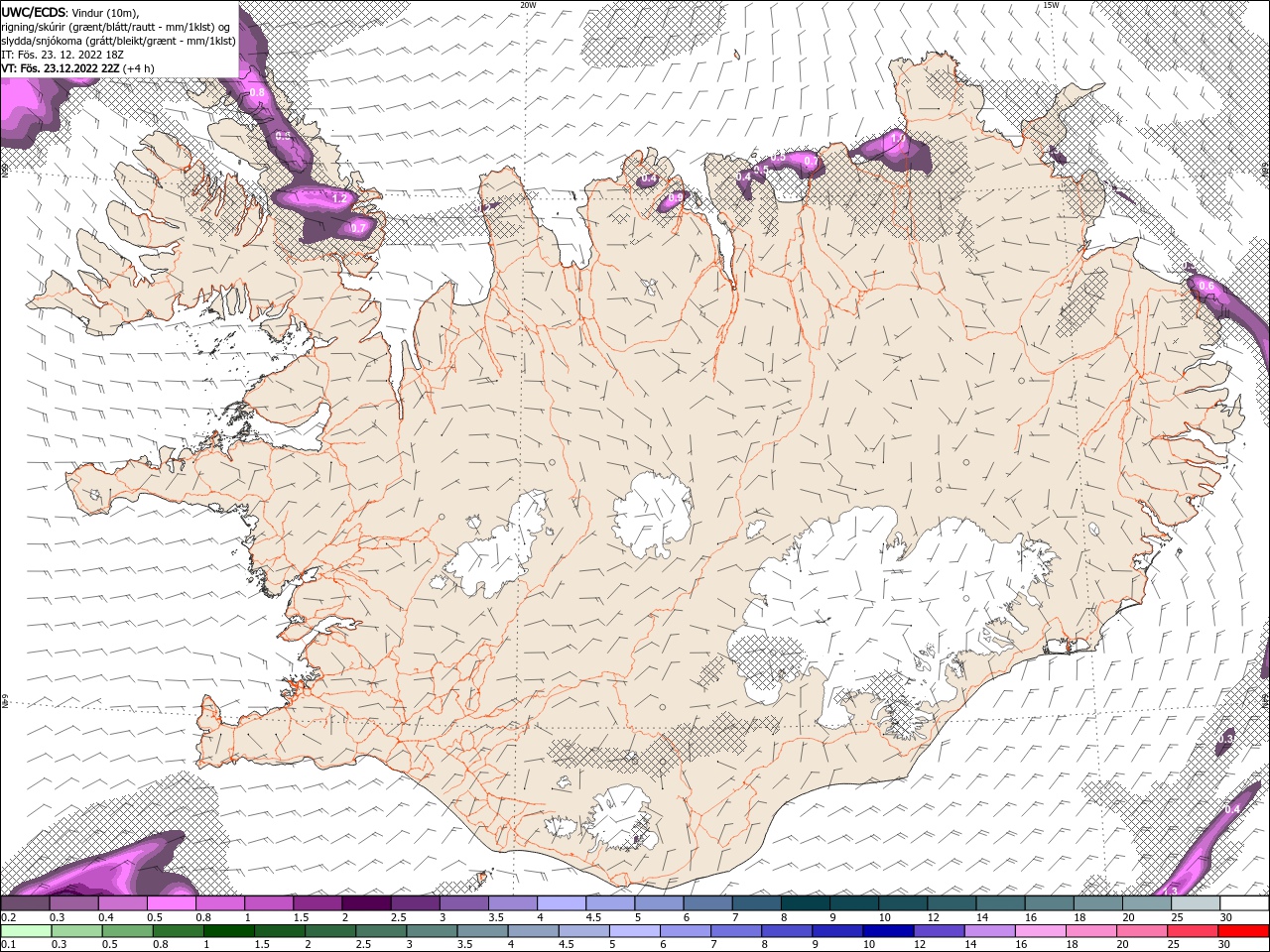Click the '20W' longitude label
1270x952 pixels.
[x=528, y=5]
